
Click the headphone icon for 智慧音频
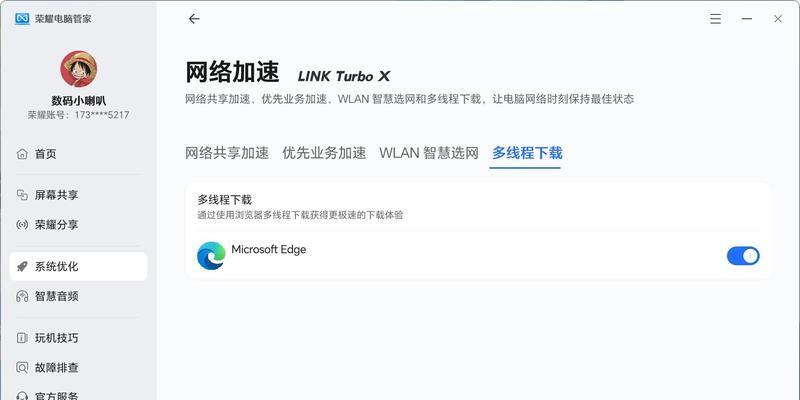pyautogui.click(x=22, y=296)
